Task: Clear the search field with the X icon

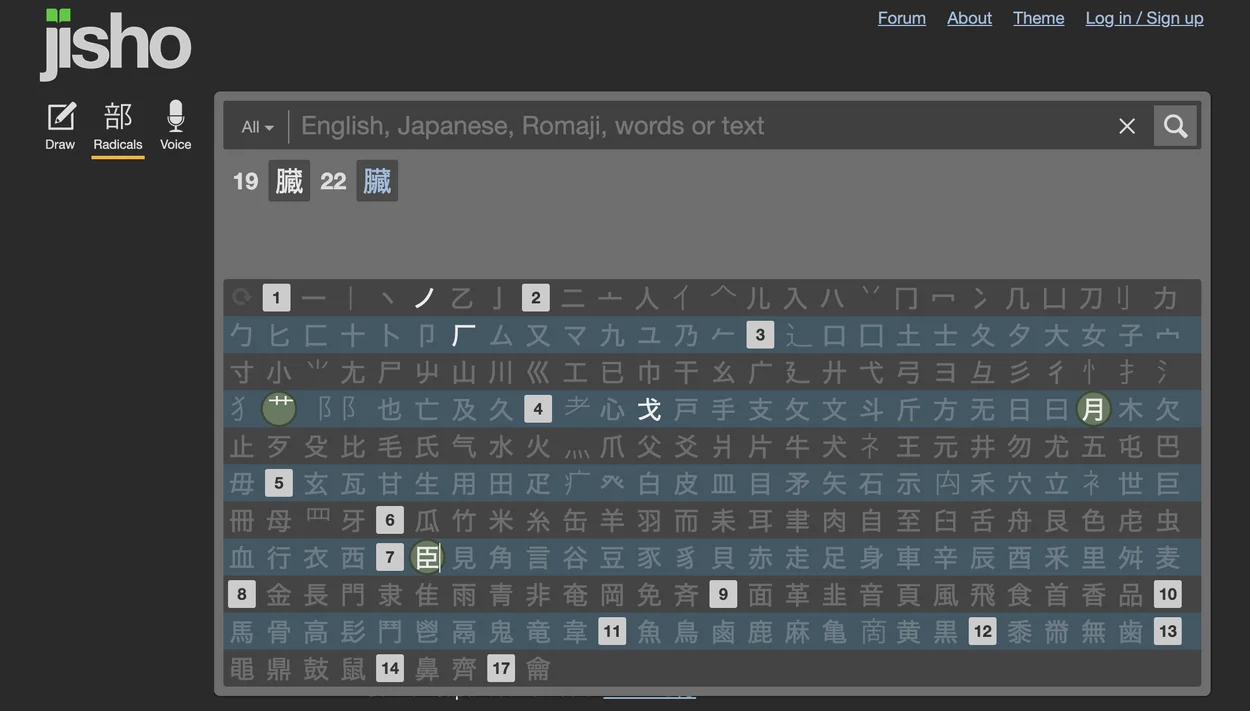Action: point(1127,126)
